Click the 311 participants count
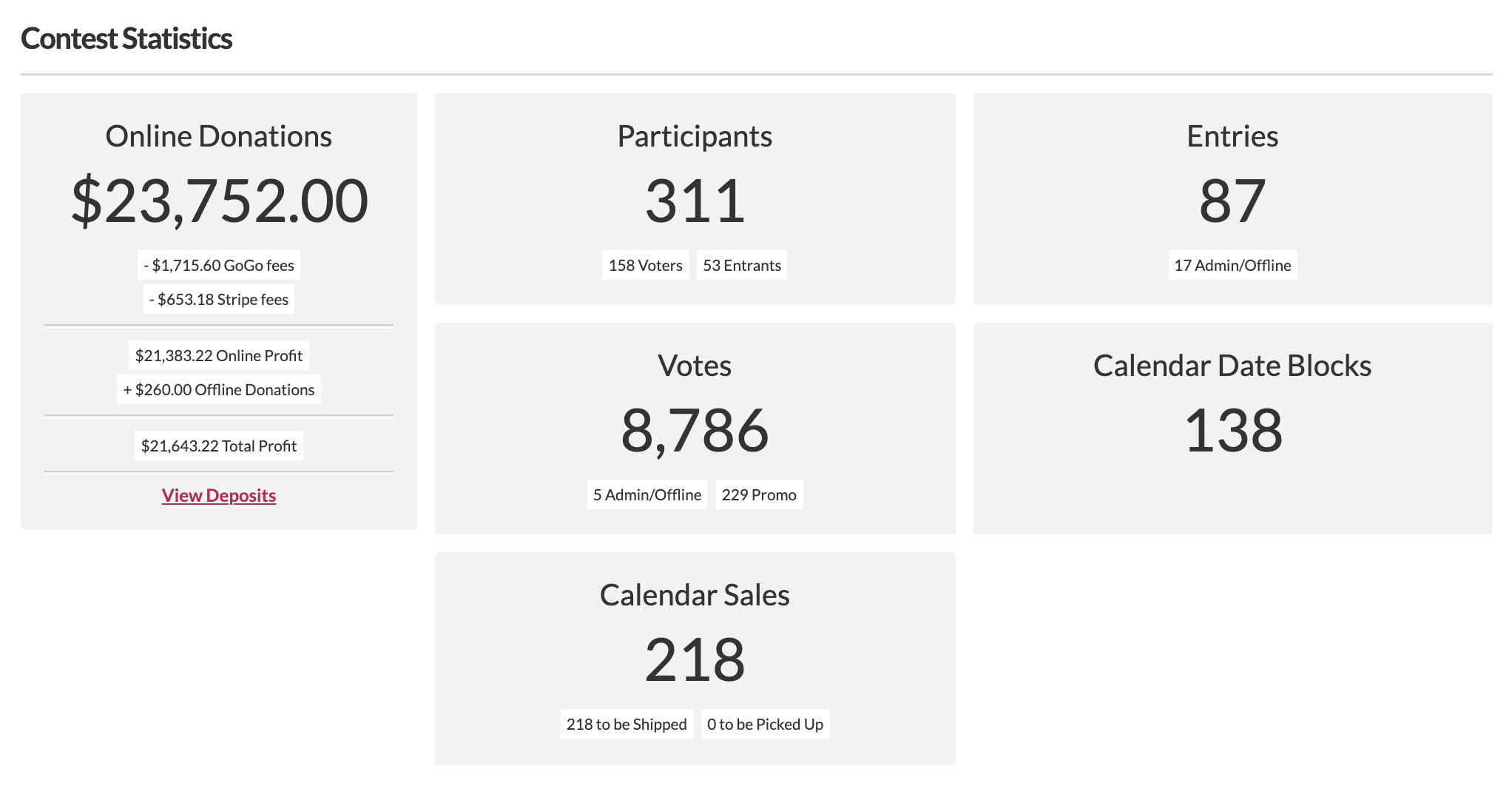 pos(695,201)
